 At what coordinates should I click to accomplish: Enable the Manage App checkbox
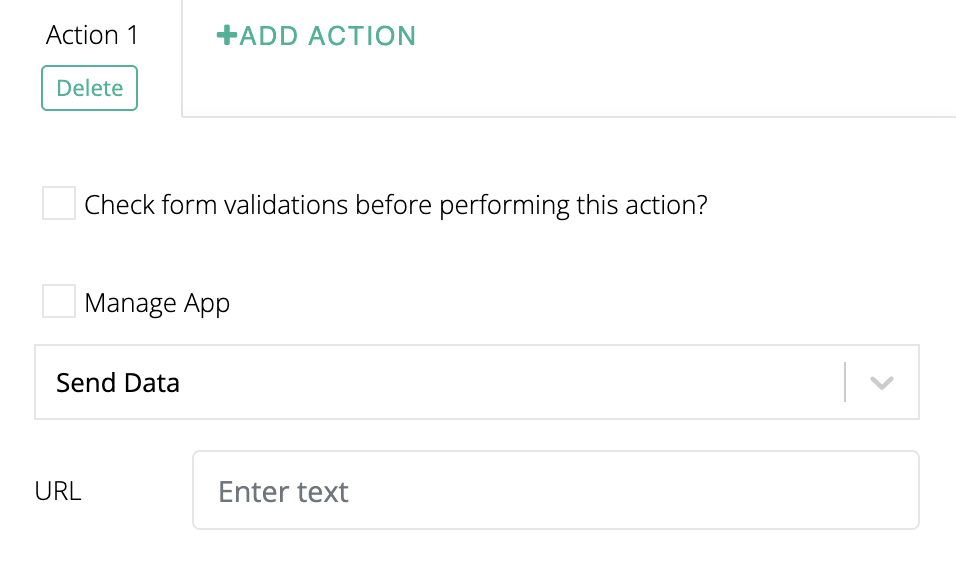click(x=59, y=302)
